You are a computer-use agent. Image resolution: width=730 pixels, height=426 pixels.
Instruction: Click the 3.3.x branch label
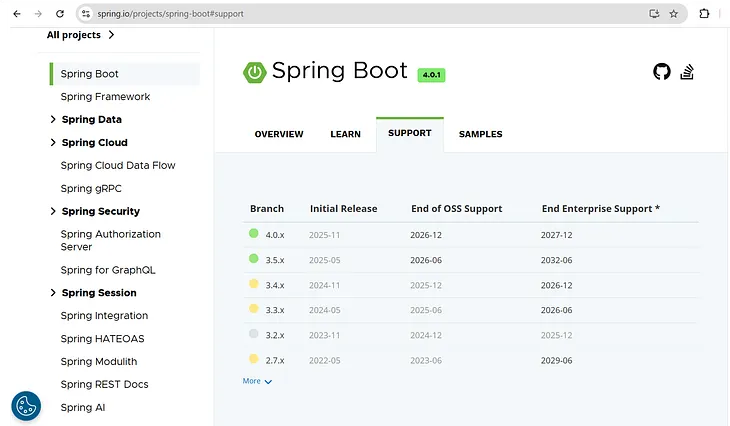coord(275,310)
